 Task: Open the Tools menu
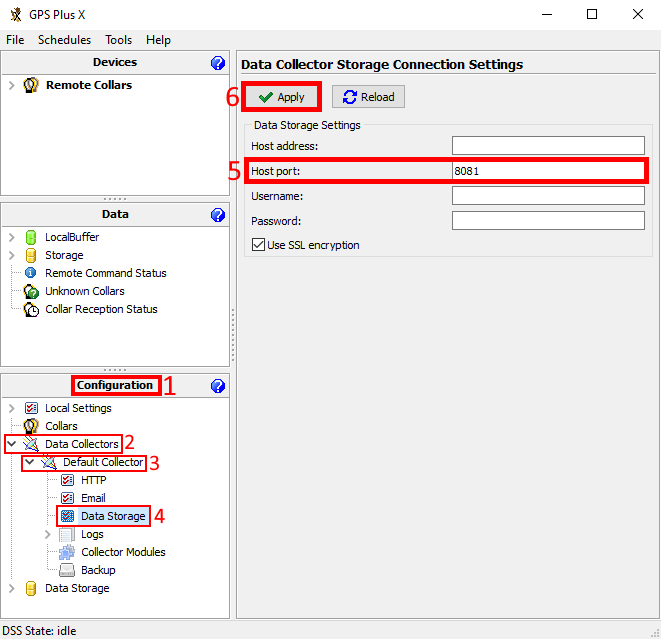(118, 40)
